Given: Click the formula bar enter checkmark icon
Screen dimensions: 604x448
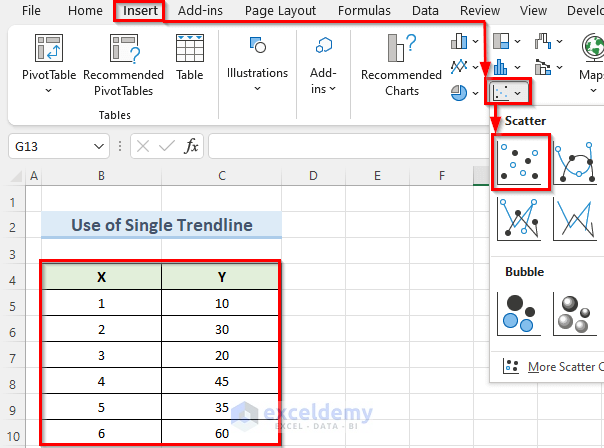Looking at the screenshot, I should [167, 146].
